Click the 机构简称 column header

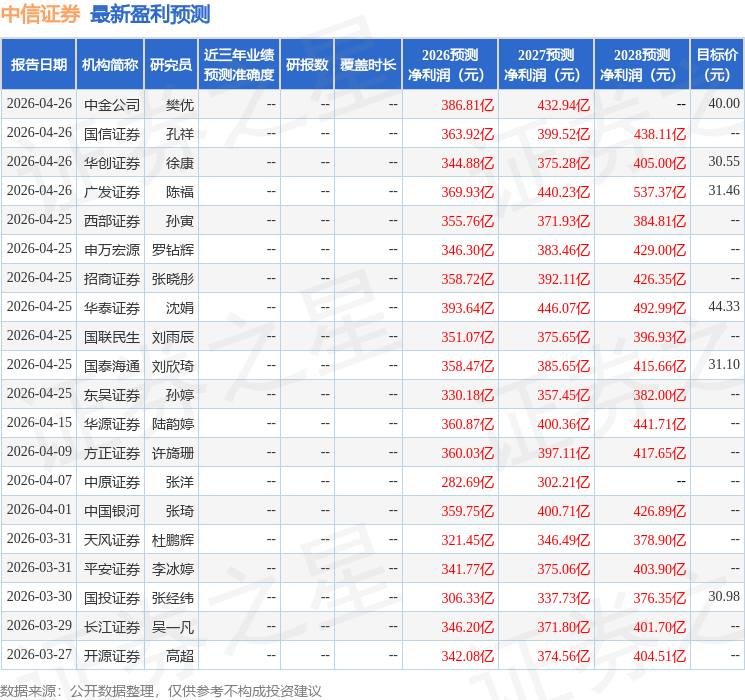(110, 65)
